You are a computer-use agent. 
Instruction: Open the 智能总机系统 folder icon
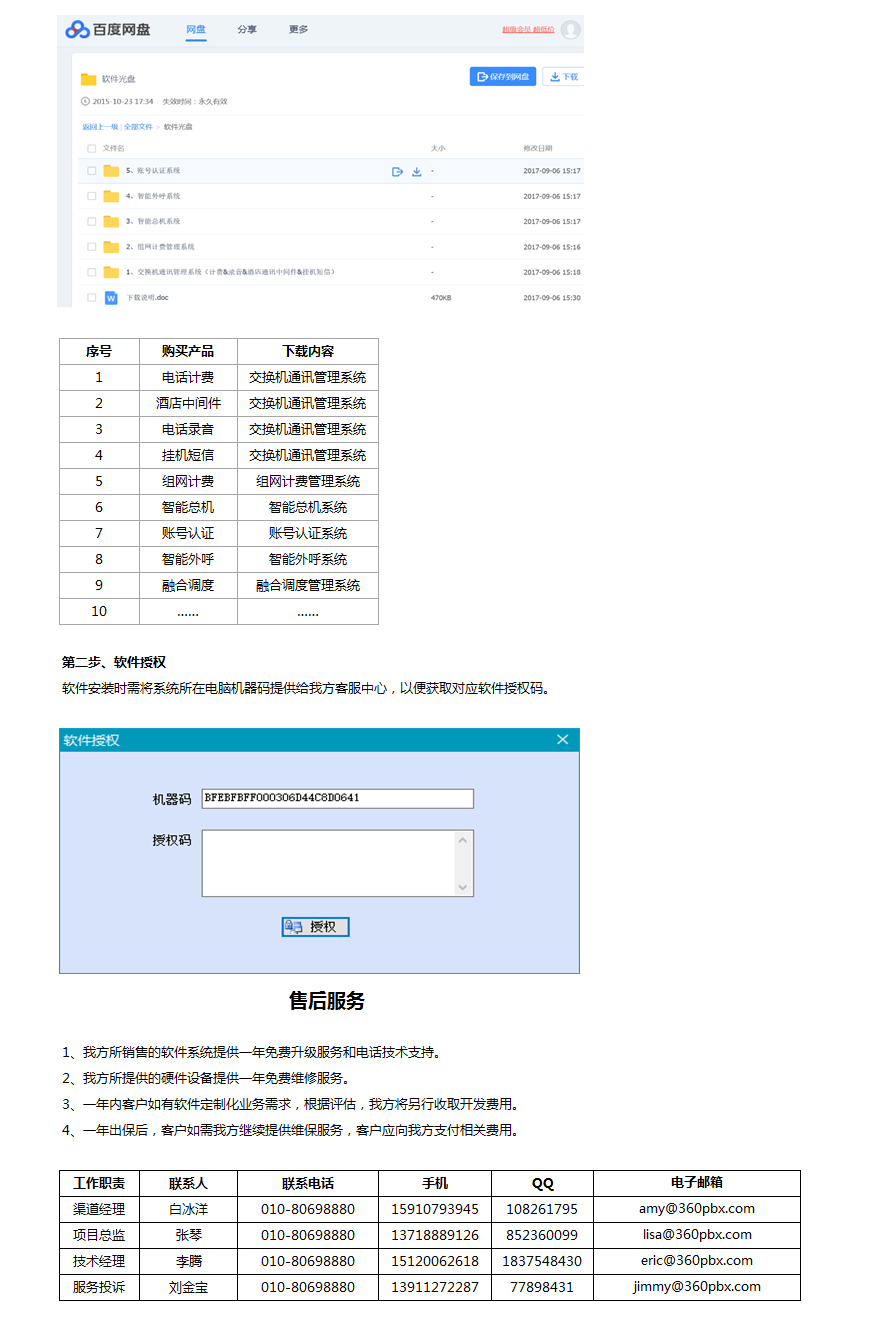111,222
